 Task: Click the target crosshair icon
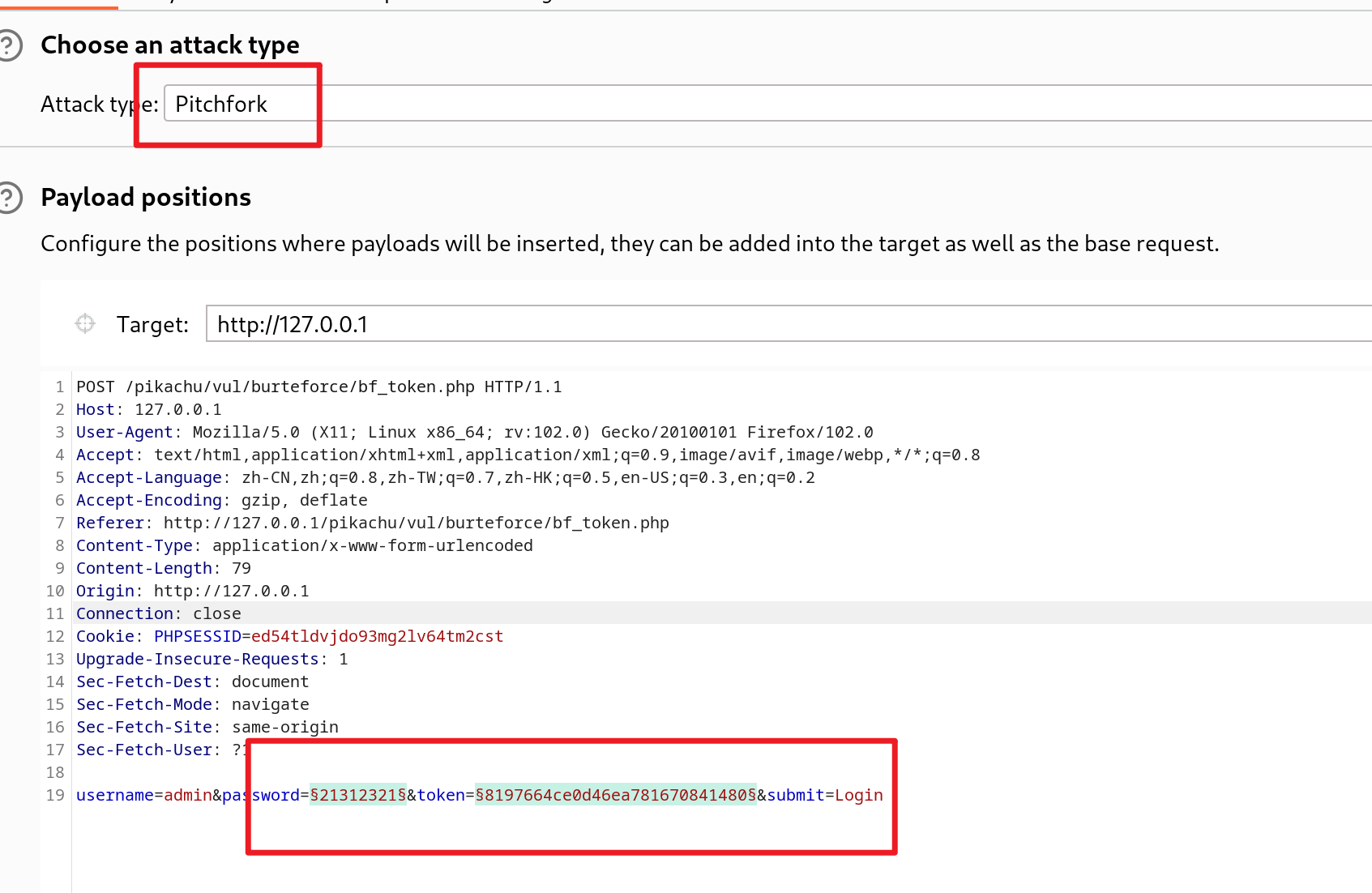coord(85,324)
